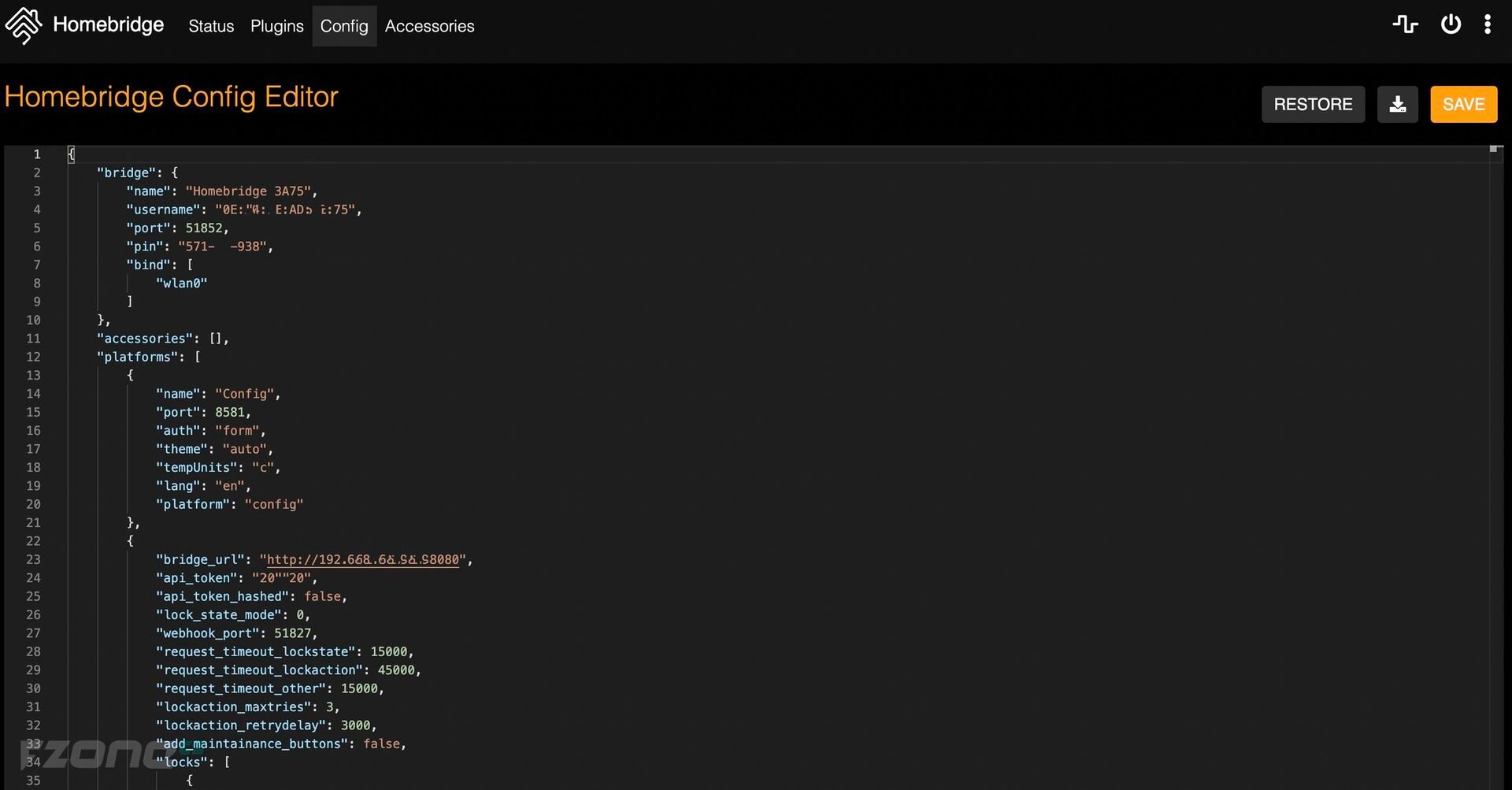Open the Homebridge home link
This screenshot has height=790, width=1512.
(108, 25)
